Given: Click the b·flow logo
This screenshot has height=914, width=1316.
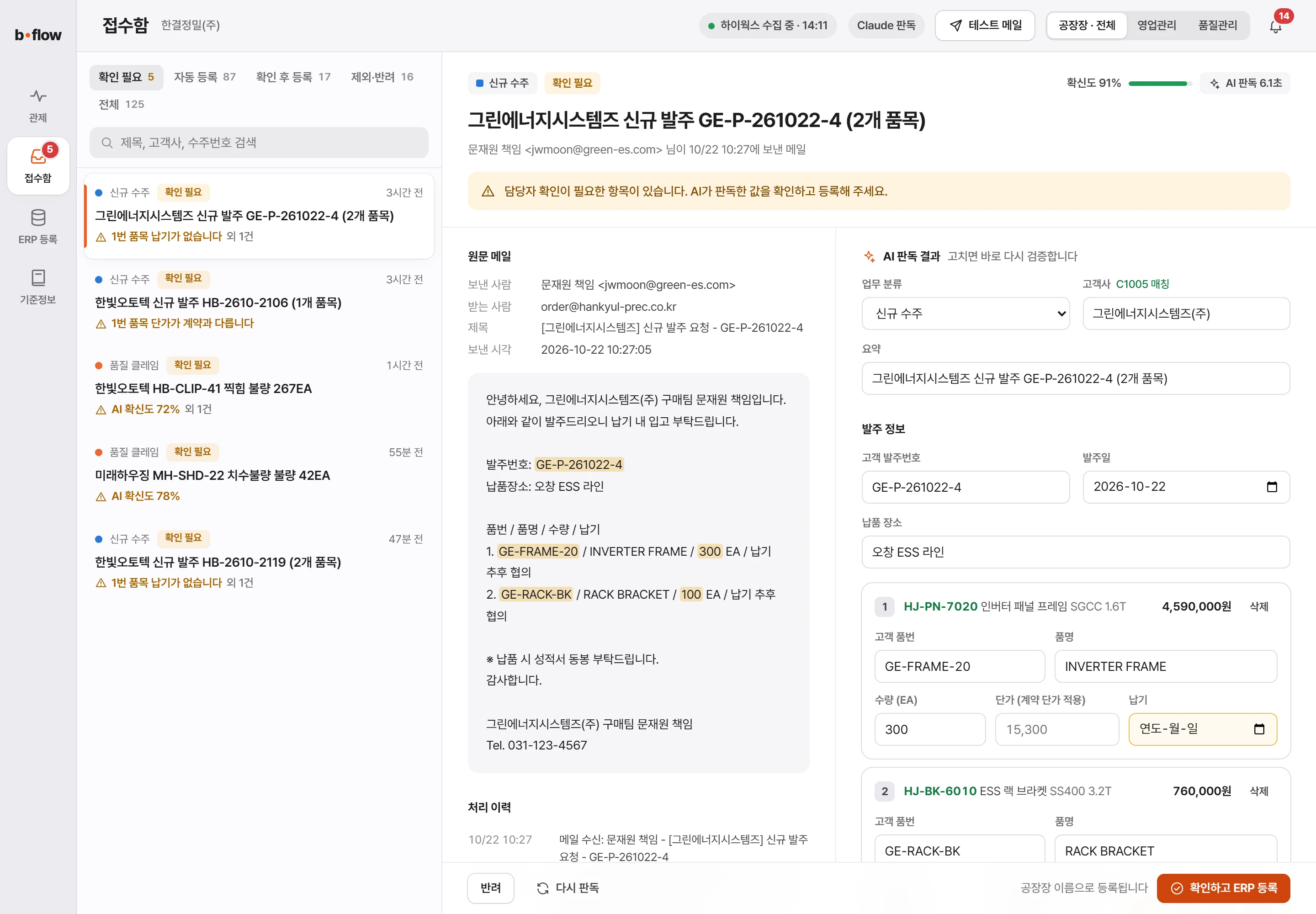Looking at the screenshot, I should (x=38, y=35).
